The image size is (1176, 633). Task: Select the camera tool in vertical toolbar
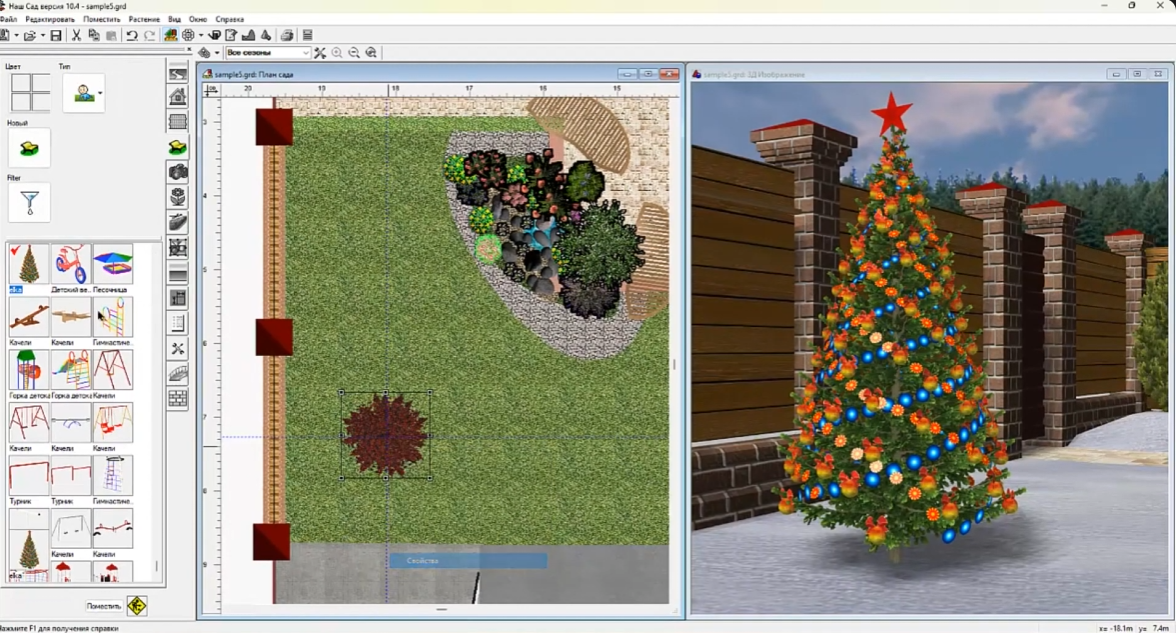178,172
